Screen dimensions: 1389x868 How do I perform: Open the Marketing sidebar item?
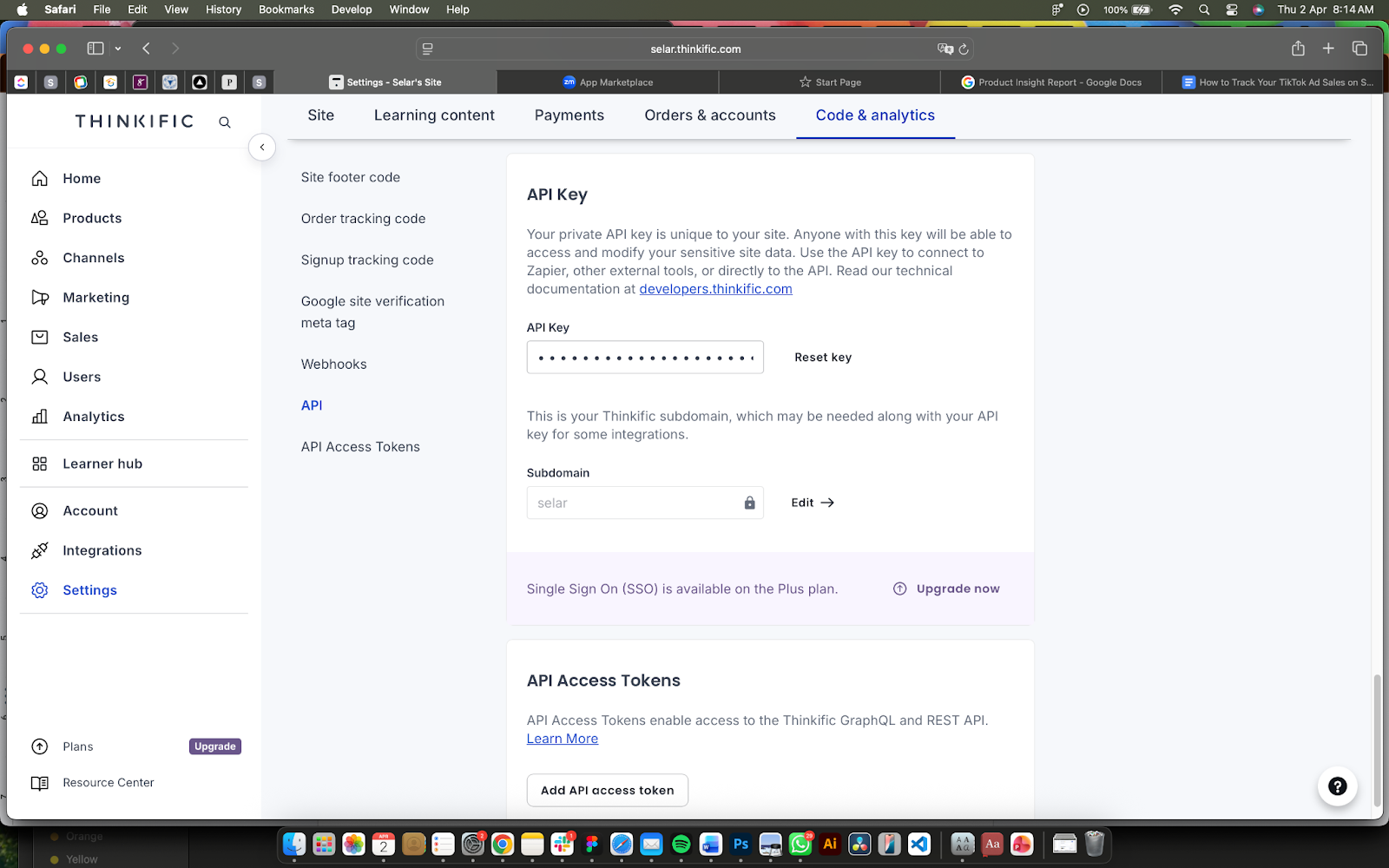point(95,298)
